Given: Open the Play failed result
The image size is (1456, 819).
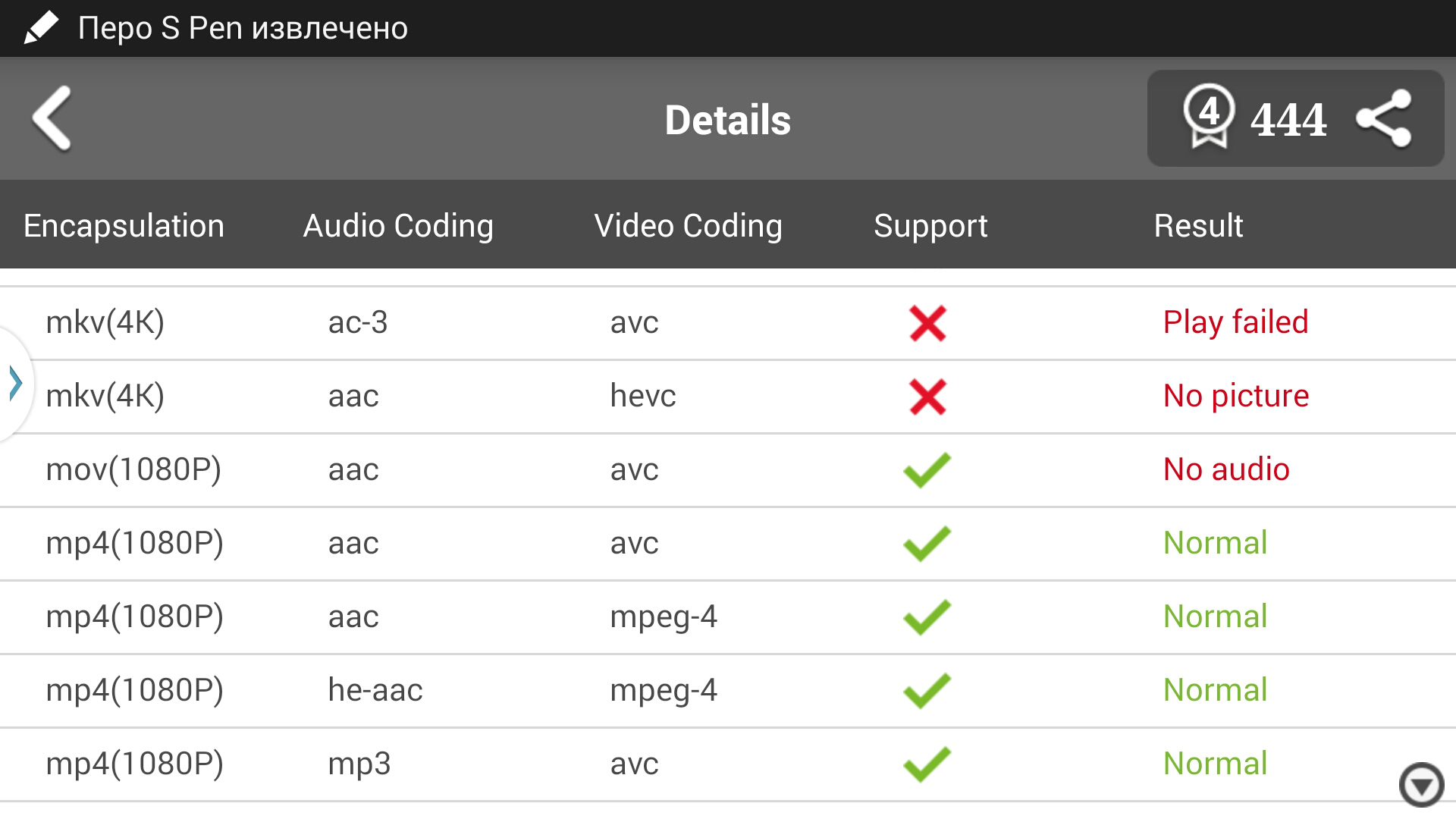Looking at the screenshot, I should 1235,322.
